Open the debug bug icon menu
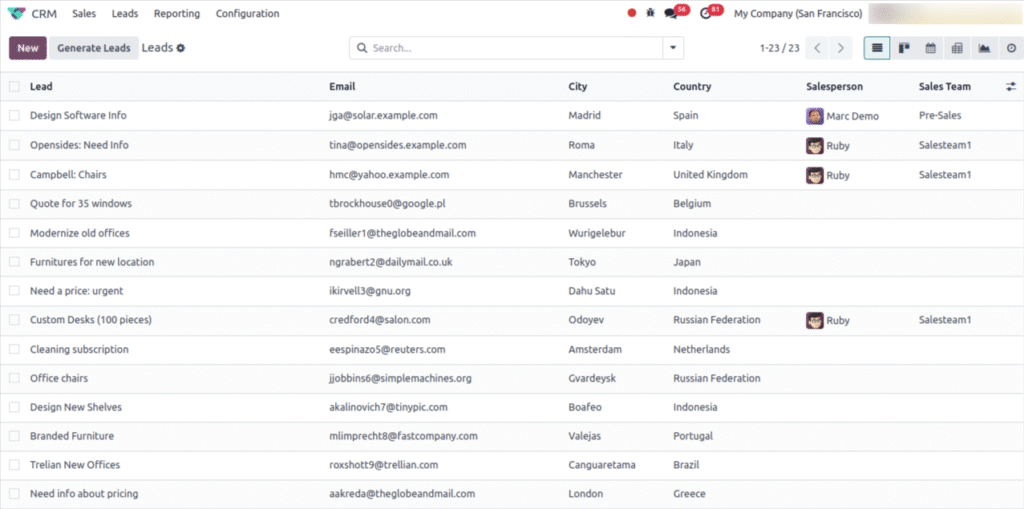Viewport: 1024px width, 509px height. tap(651, 14)
